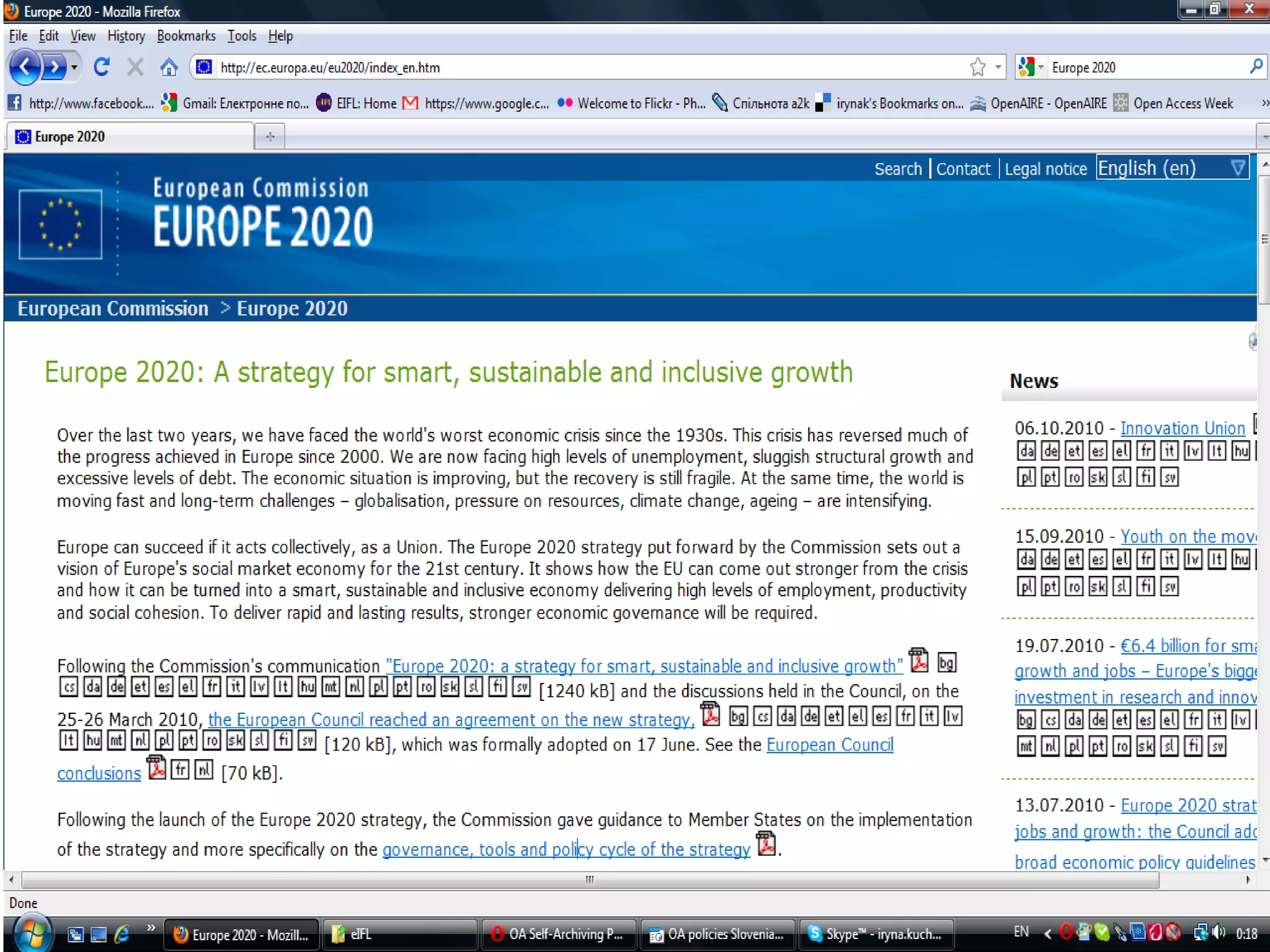Click the search magnifier in search box
The height and width of the screenshot is (952, 1270).
click(x=1256, y=66)
